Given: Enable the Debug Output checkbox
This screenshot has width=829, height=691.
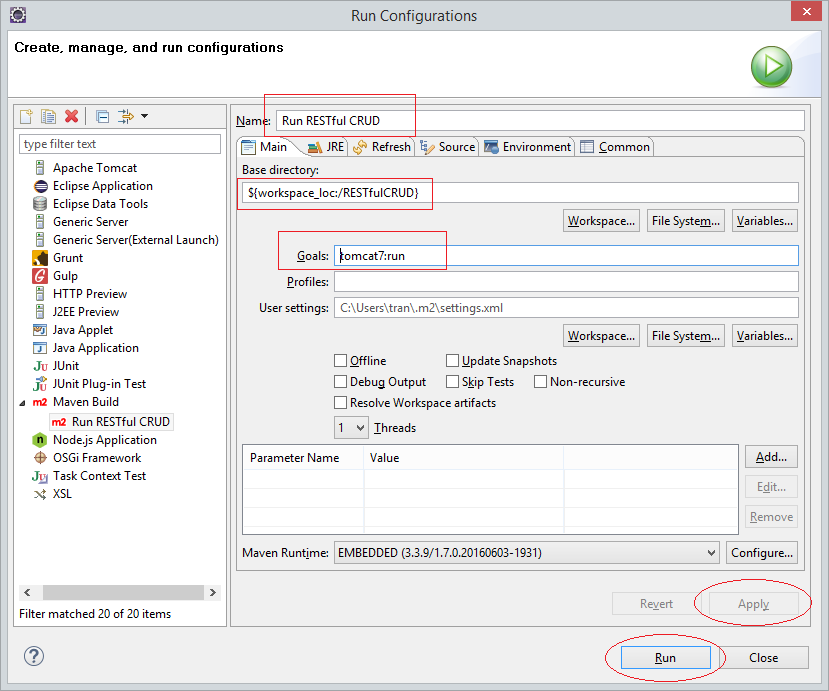Looking at the screenshot, I should 340,382.
